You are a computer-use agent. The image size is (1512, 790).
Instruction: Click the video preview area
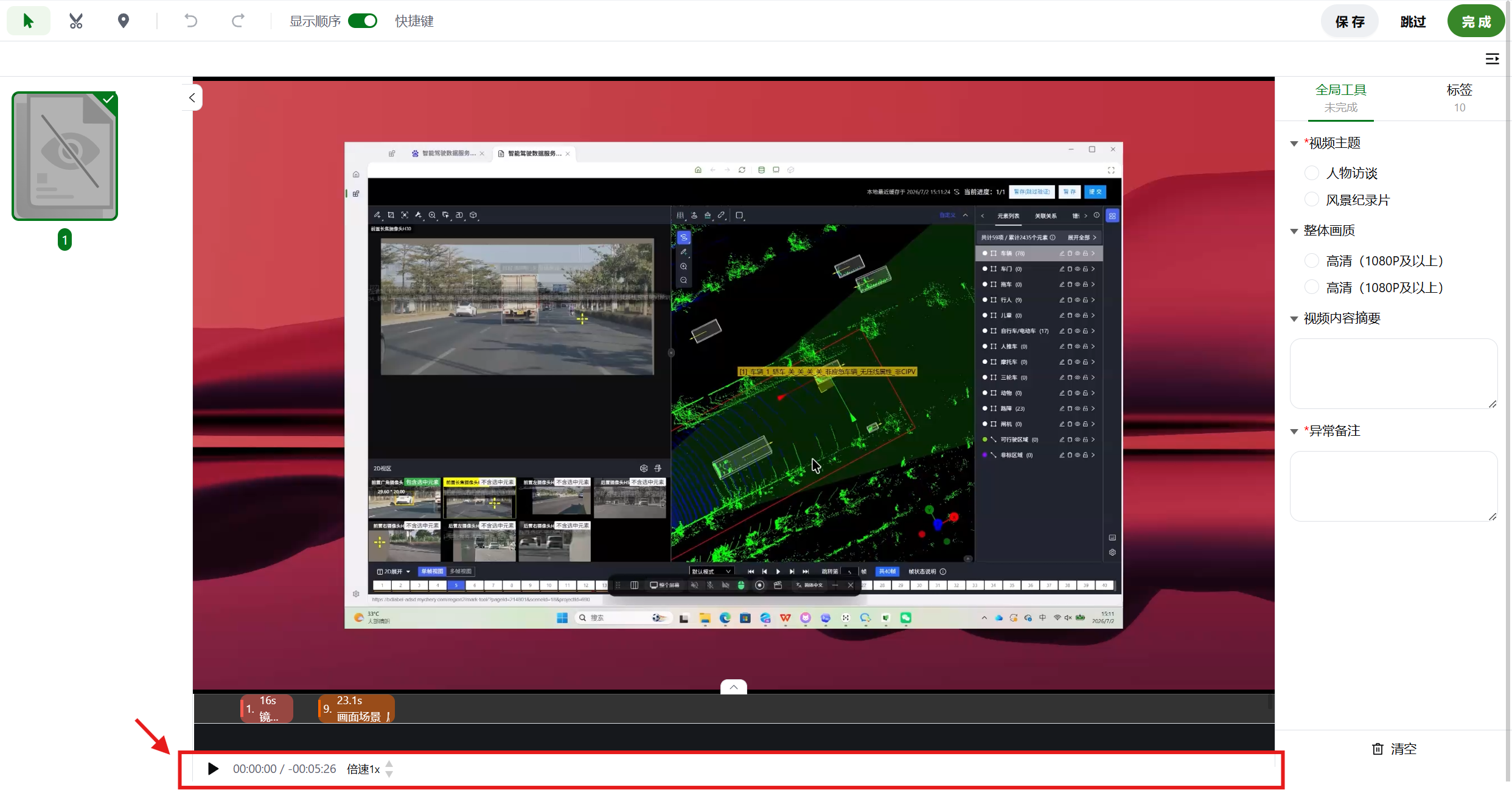734,385
